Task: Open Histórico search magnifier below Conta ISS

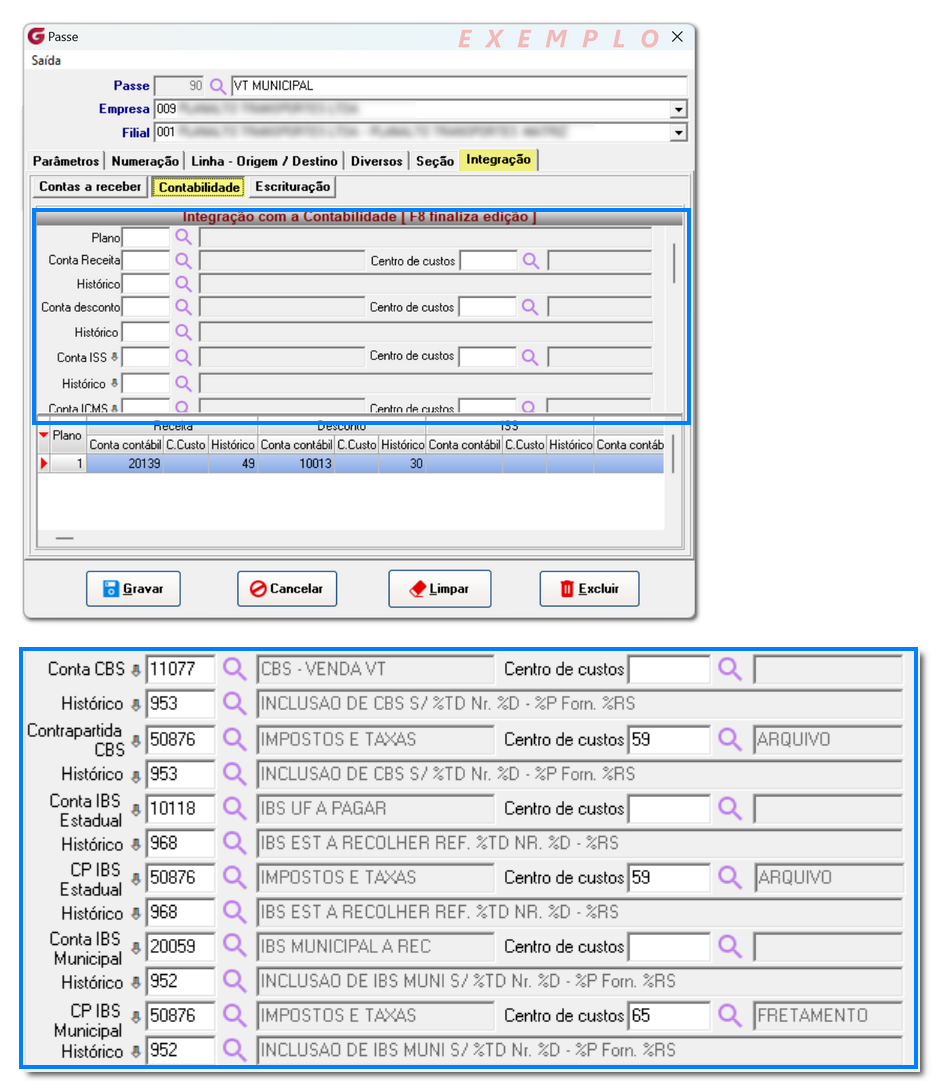Action: coord(183,383)
